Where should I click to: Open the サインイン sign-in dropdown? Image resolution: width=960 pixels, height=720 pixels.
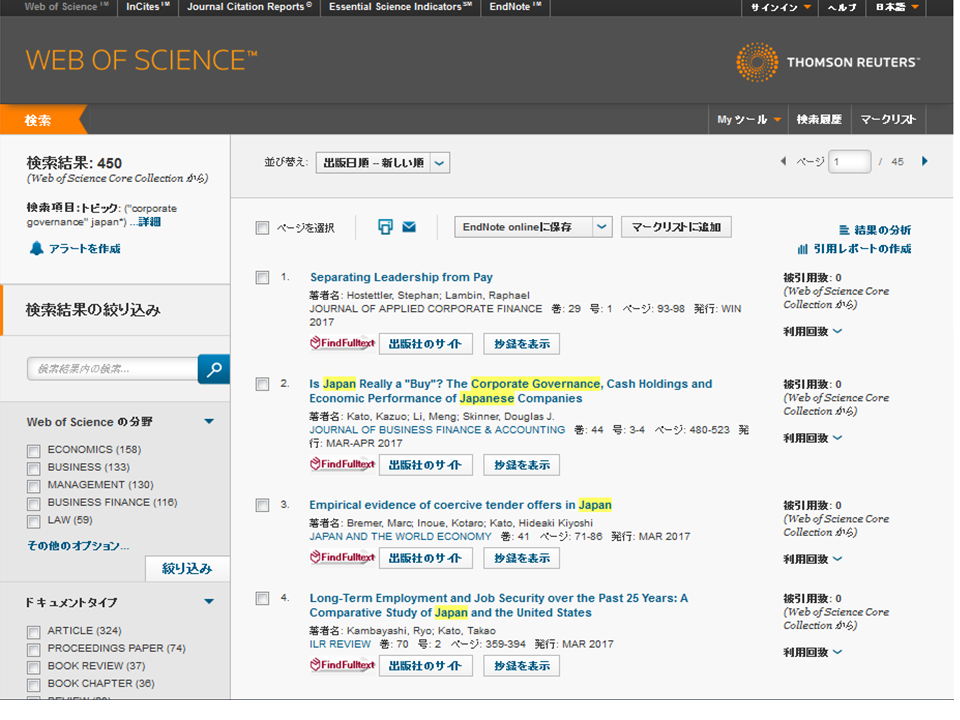click(780, 7)
